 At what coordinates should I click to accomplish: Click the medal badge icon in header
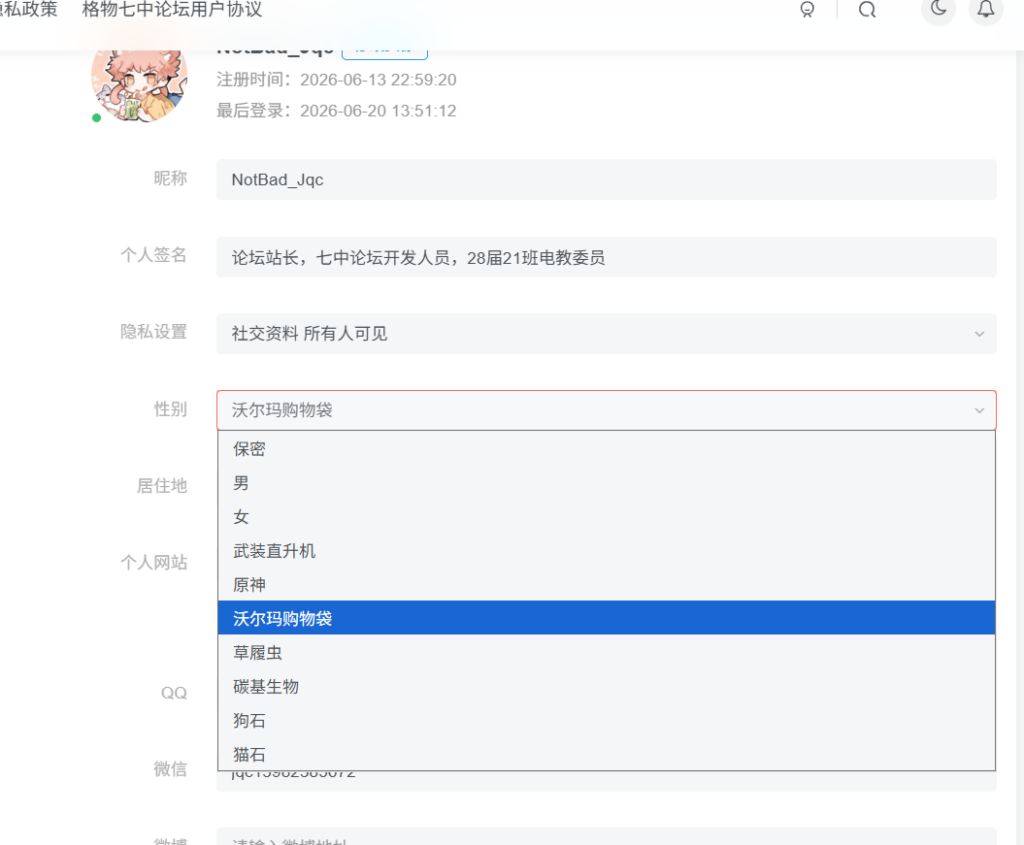[807, 10]
